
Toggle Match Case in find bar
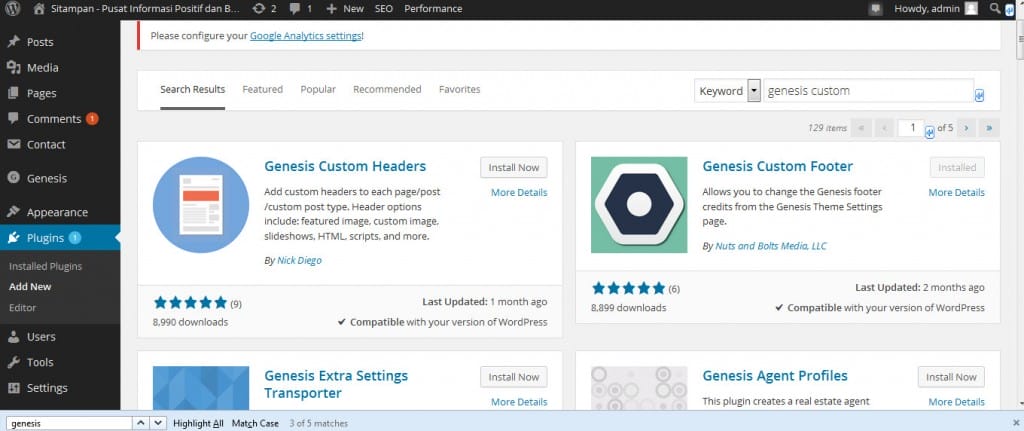[255, 423]
